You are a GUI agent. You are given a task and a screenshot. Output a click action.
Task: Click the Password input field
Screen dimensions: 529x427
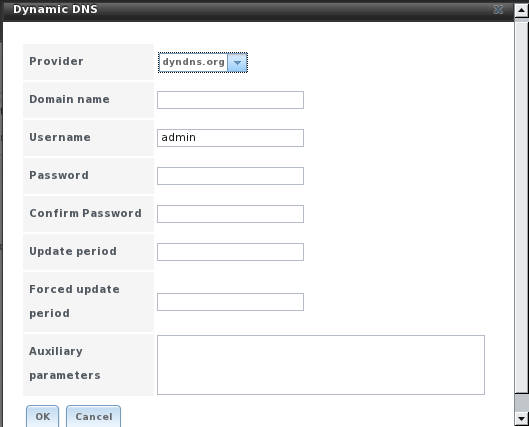[230, 176]
